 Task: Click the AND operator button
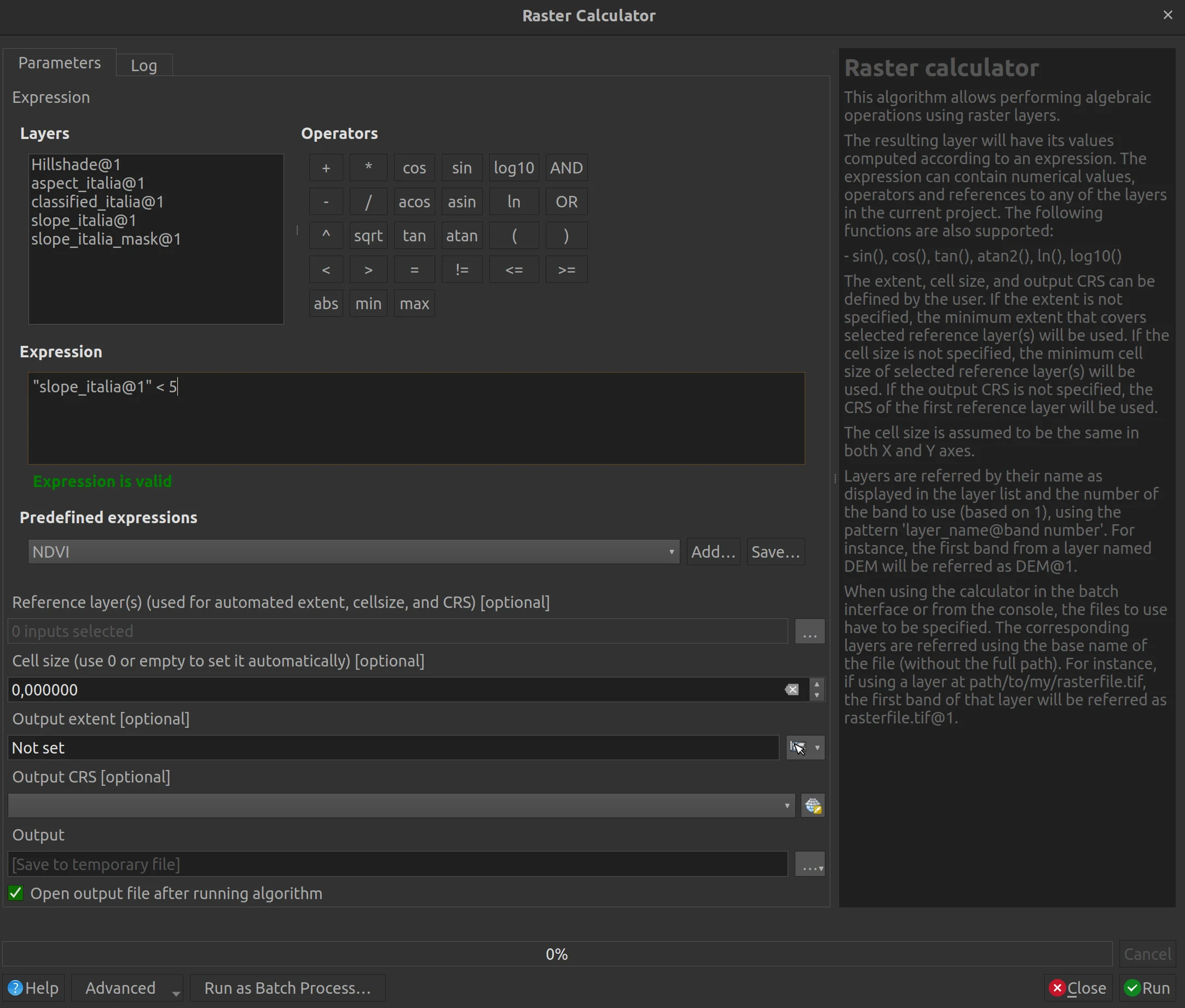coord(567,167)
